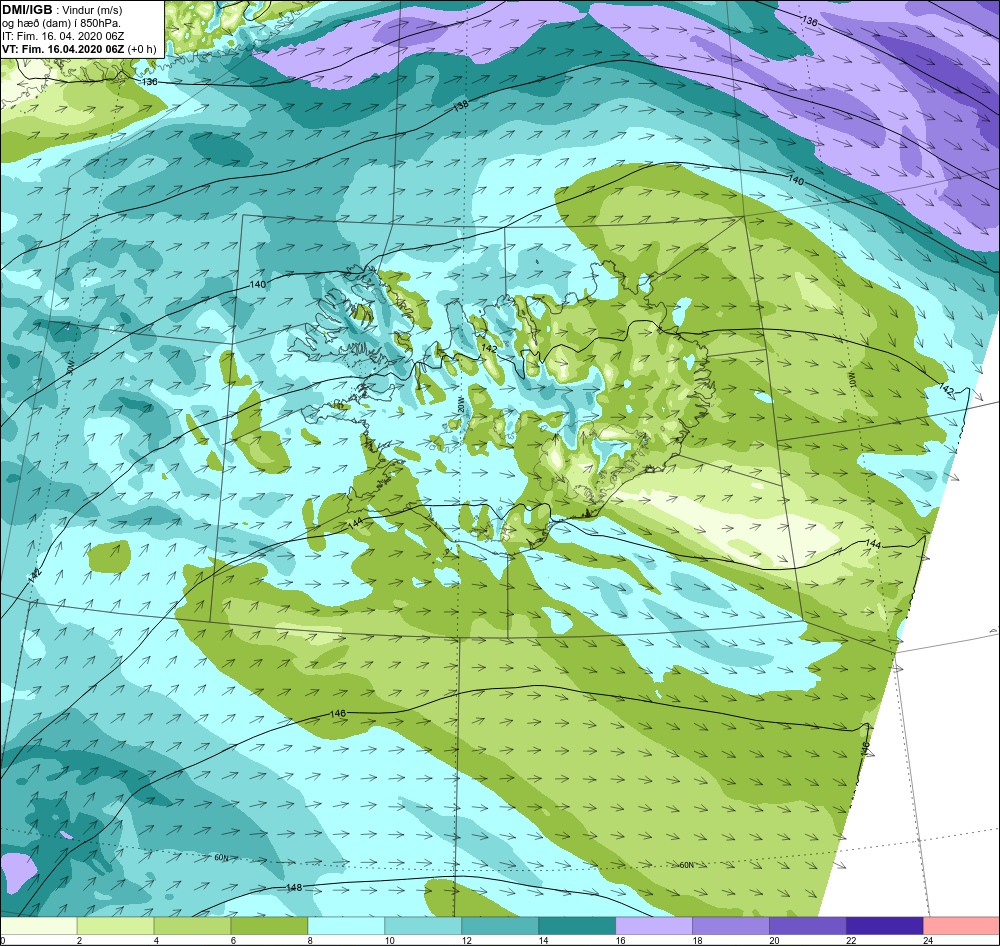
Task: Select the western '60N' latitude label
Action: pyautogui.click(x=221, y=858)
